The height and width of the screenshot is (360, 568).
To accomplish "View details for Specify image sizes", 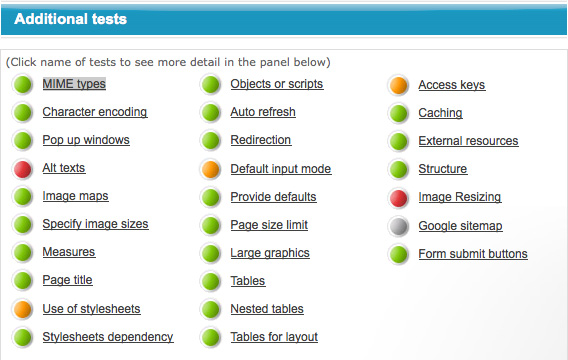I will 95,224.
